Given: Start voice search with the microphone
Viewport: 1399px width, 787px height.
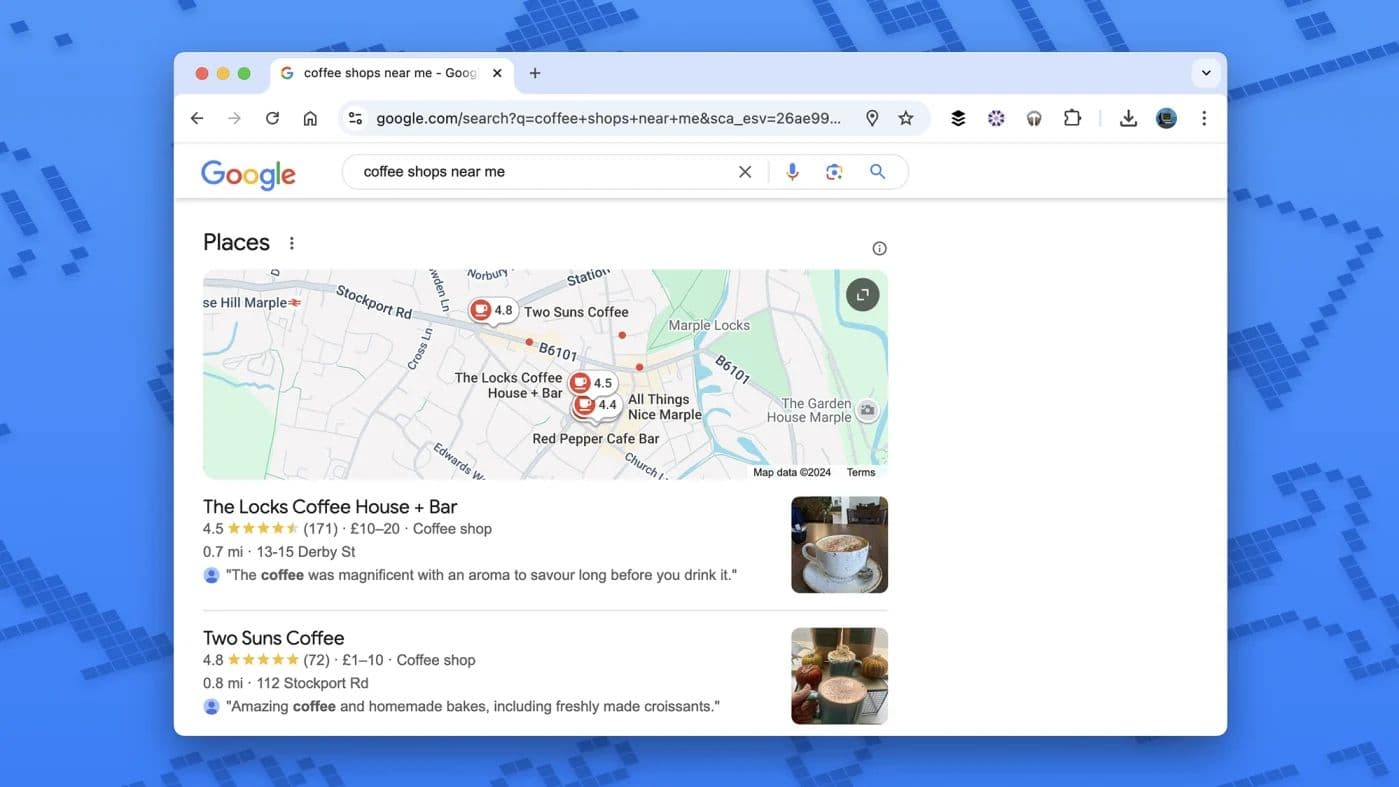Looking at the screenshot, I should (792, 172).
